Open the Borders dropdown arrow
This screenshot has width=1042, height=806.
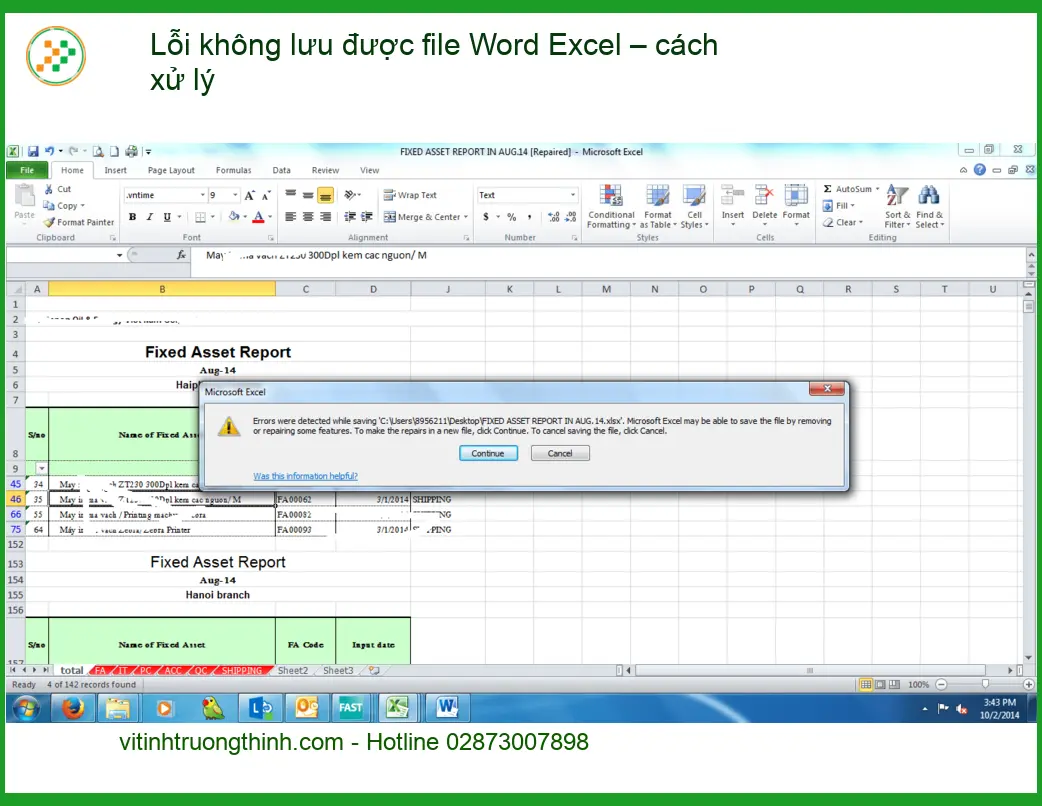pos(213,217)
